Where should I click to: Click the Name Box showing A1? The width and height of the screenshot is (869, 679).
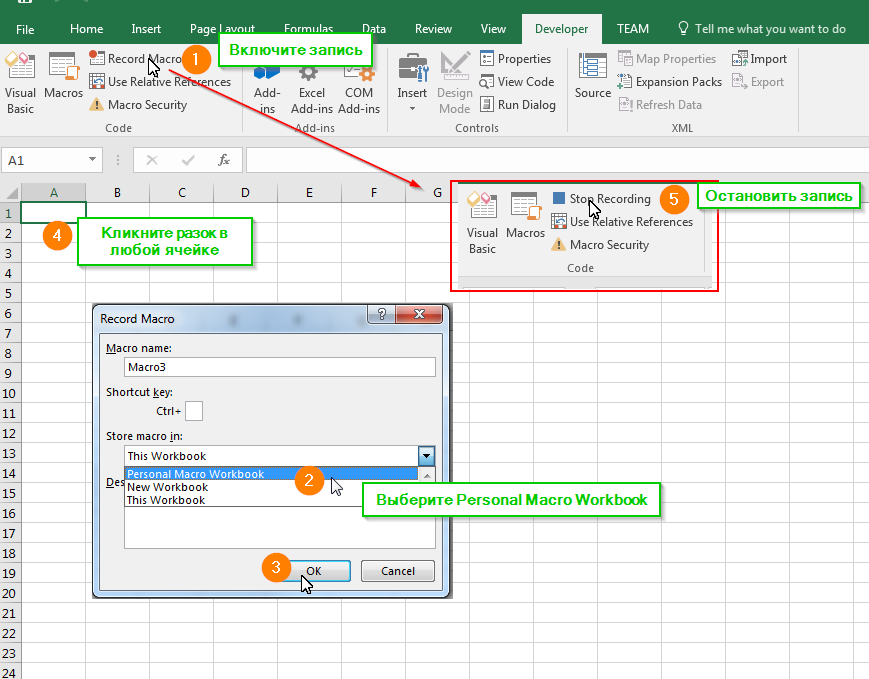(x=43, y=160)
